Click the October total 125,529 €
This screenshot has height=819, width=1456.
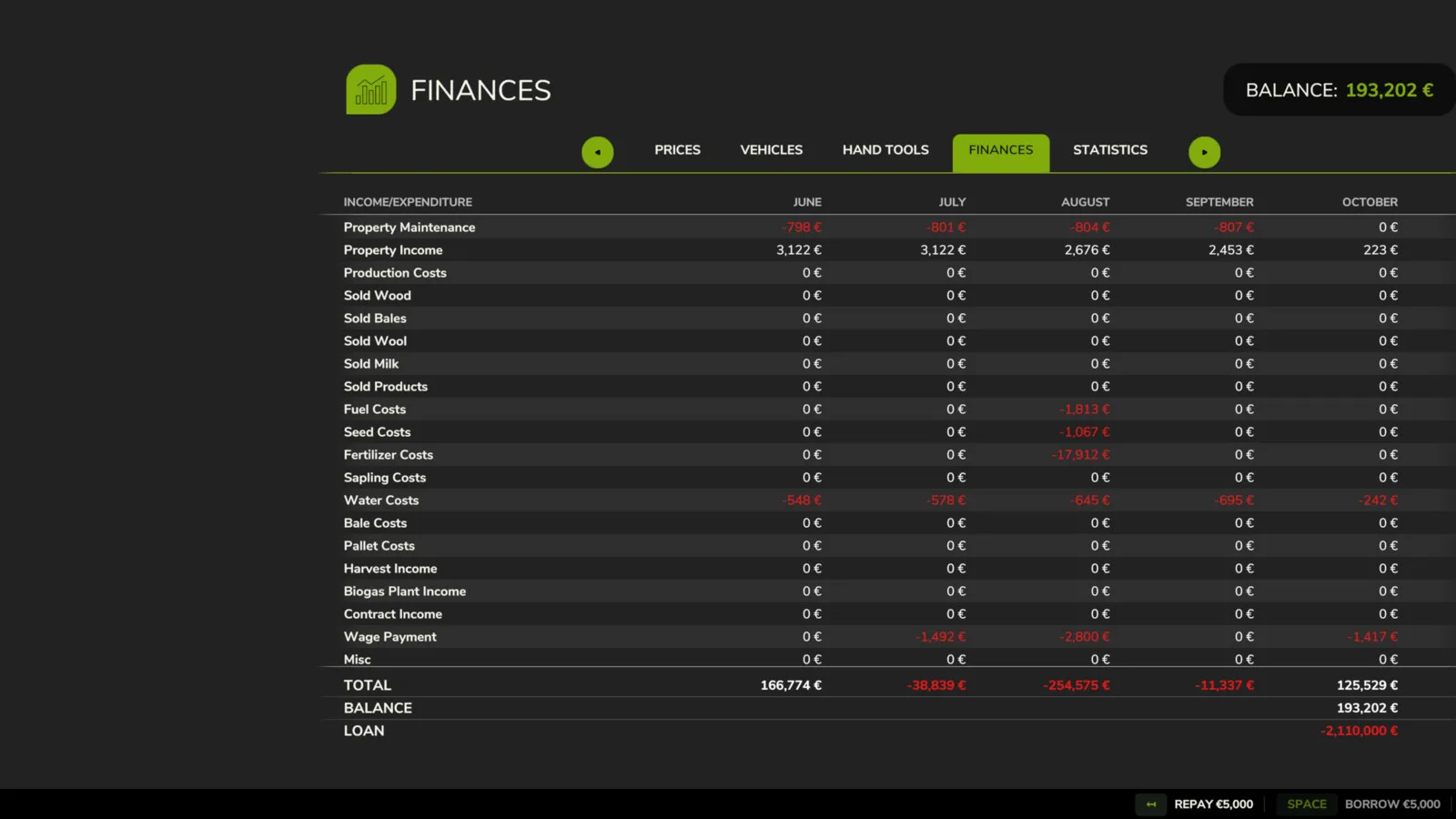(1367, 685)
